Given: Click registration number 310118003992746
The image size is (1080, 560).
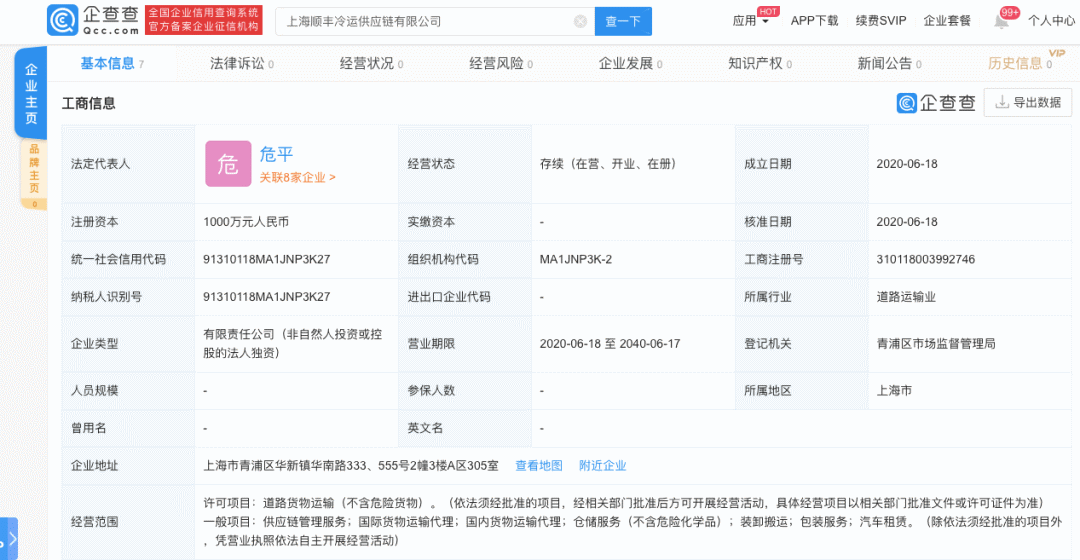Looking at the screenshot, I should tap(925, 259).
